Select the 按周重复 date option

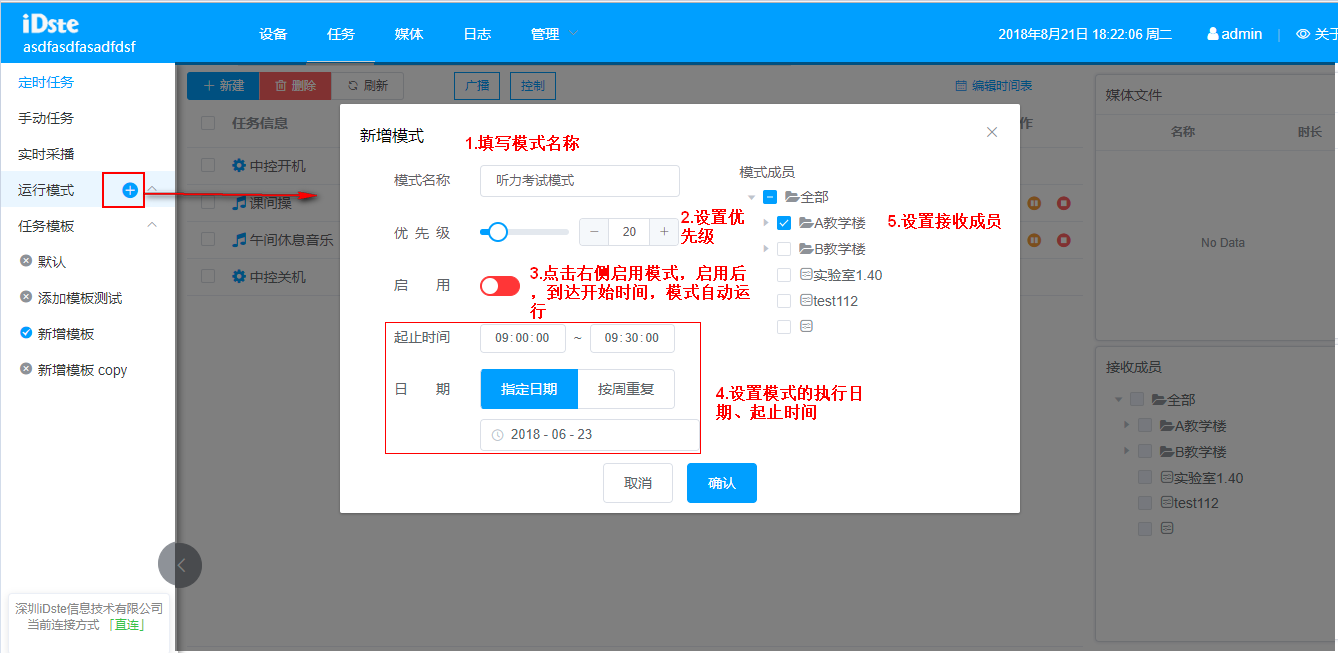click(626, 389)
